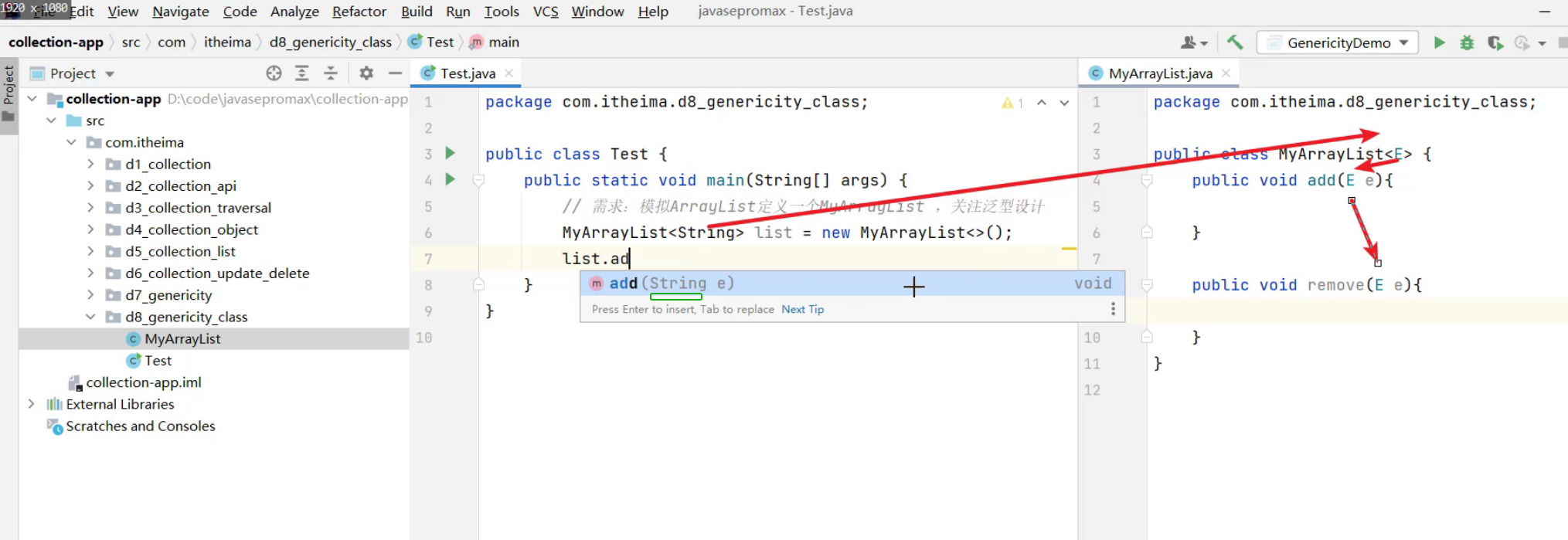Screen dimensions: 1568x540
Task: Fold the main method in Test.java gutter
Action: pyautogui.click(x=478, y=181)
